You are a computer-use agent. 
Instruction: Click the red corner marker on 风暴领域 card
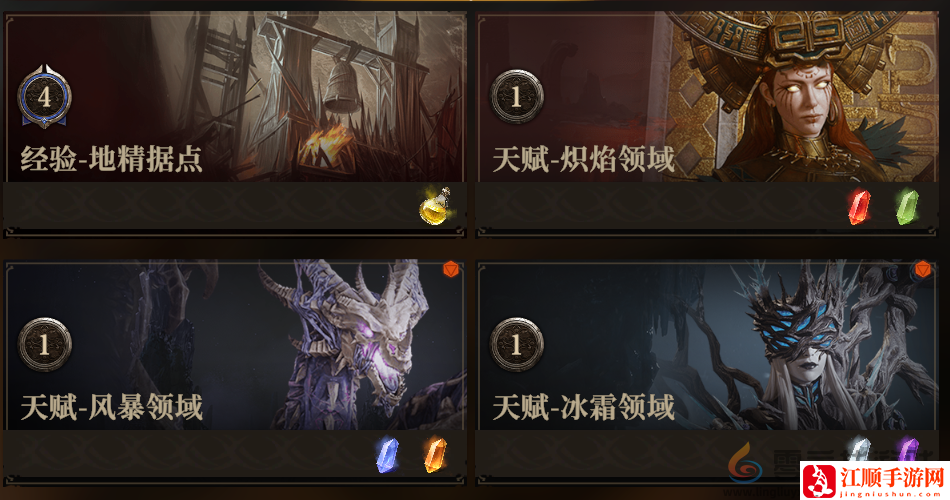pyautogui.click(x=450, y=269)
